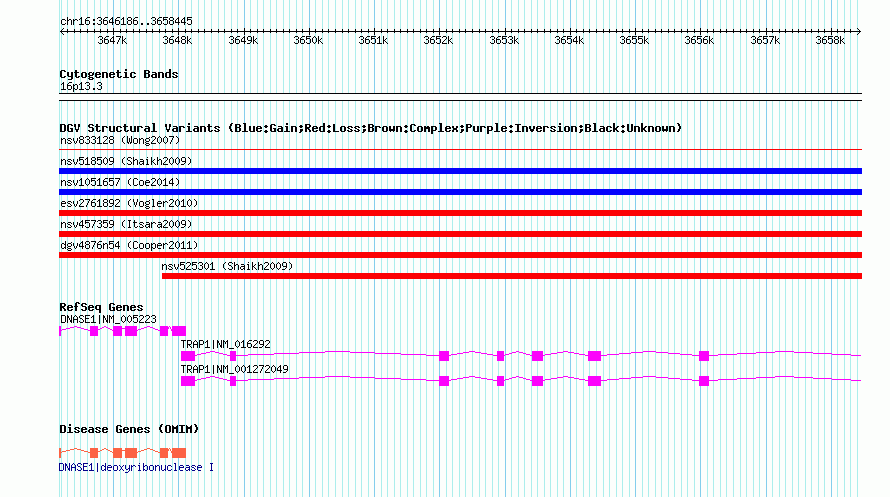This screenshot has width=890, height=497.
Task: Click the 3655k ruler tick label
Action: coord(634,40)
